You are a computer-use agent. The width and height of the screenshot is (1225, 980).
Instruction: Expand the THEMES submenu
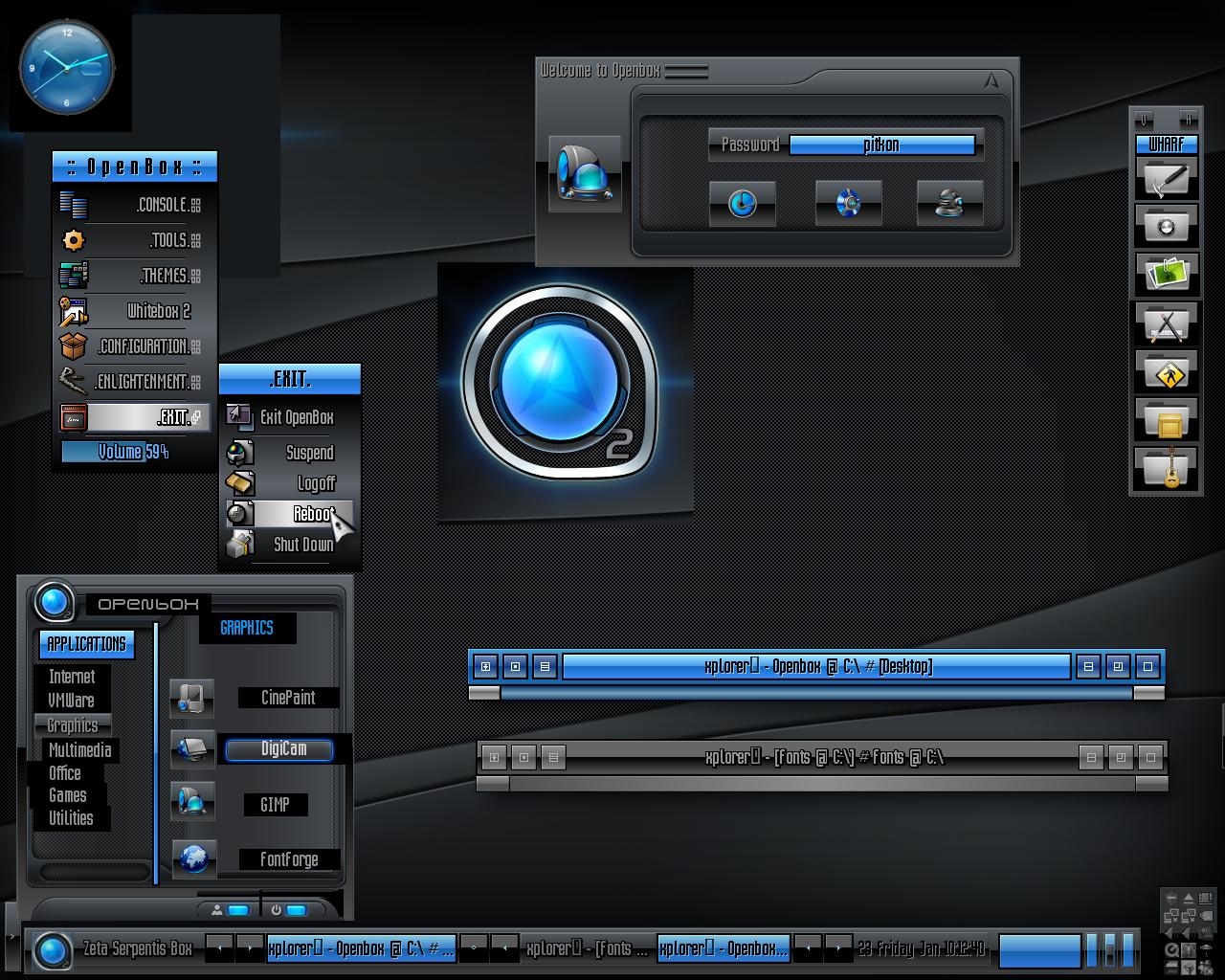(195, 276)
